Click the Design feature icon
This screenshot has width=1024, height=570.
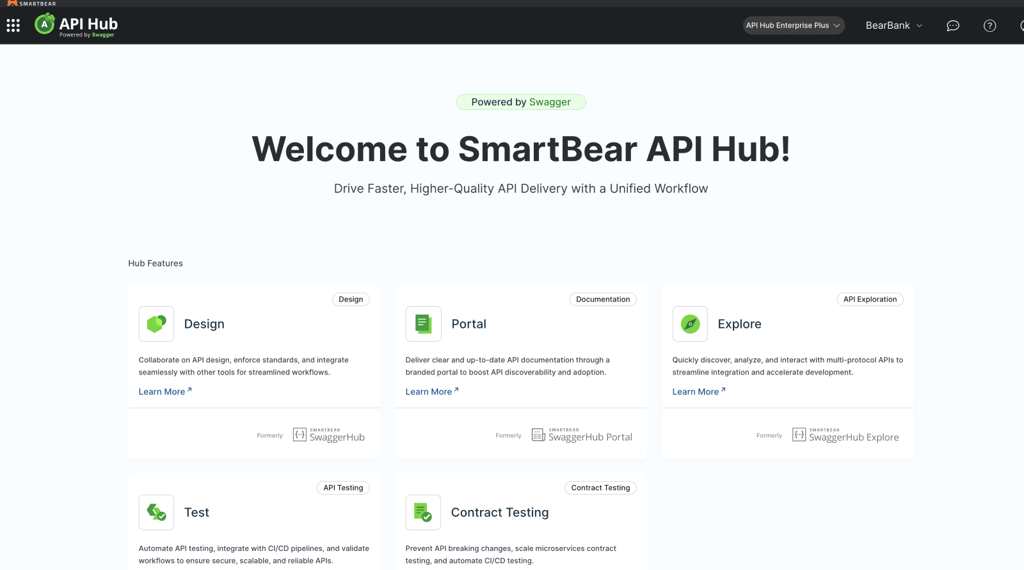tap(156, 324)
